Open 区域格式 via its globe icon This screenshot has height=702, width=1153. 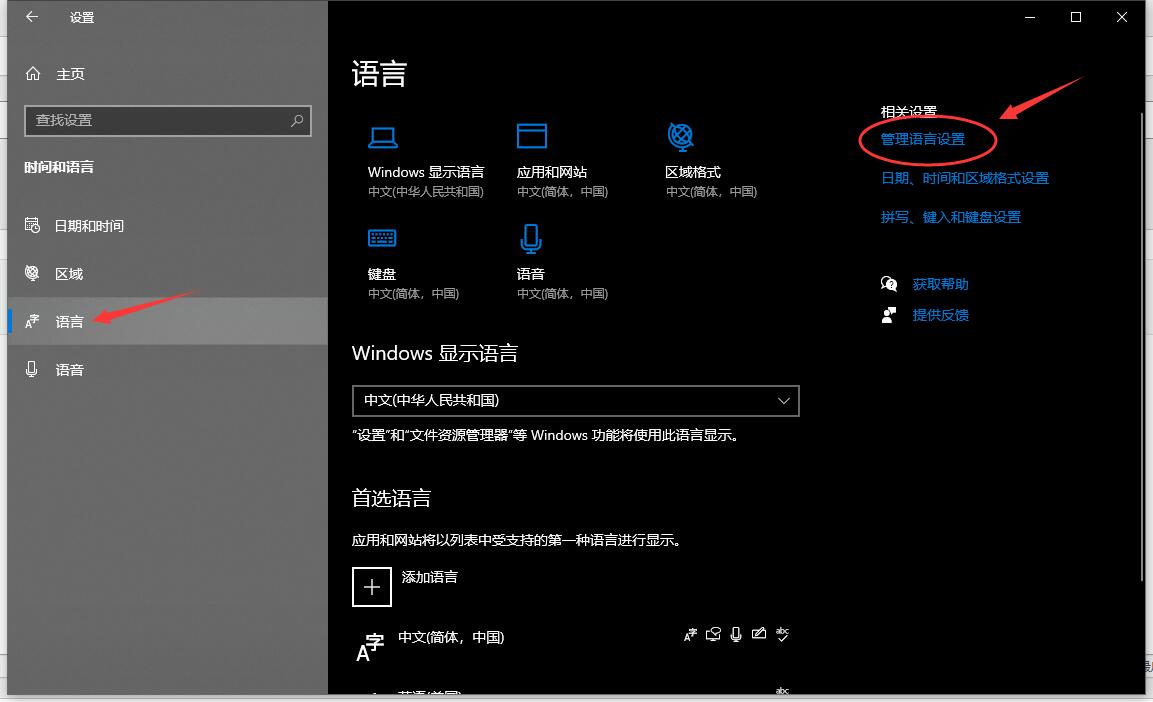point(681,138)
